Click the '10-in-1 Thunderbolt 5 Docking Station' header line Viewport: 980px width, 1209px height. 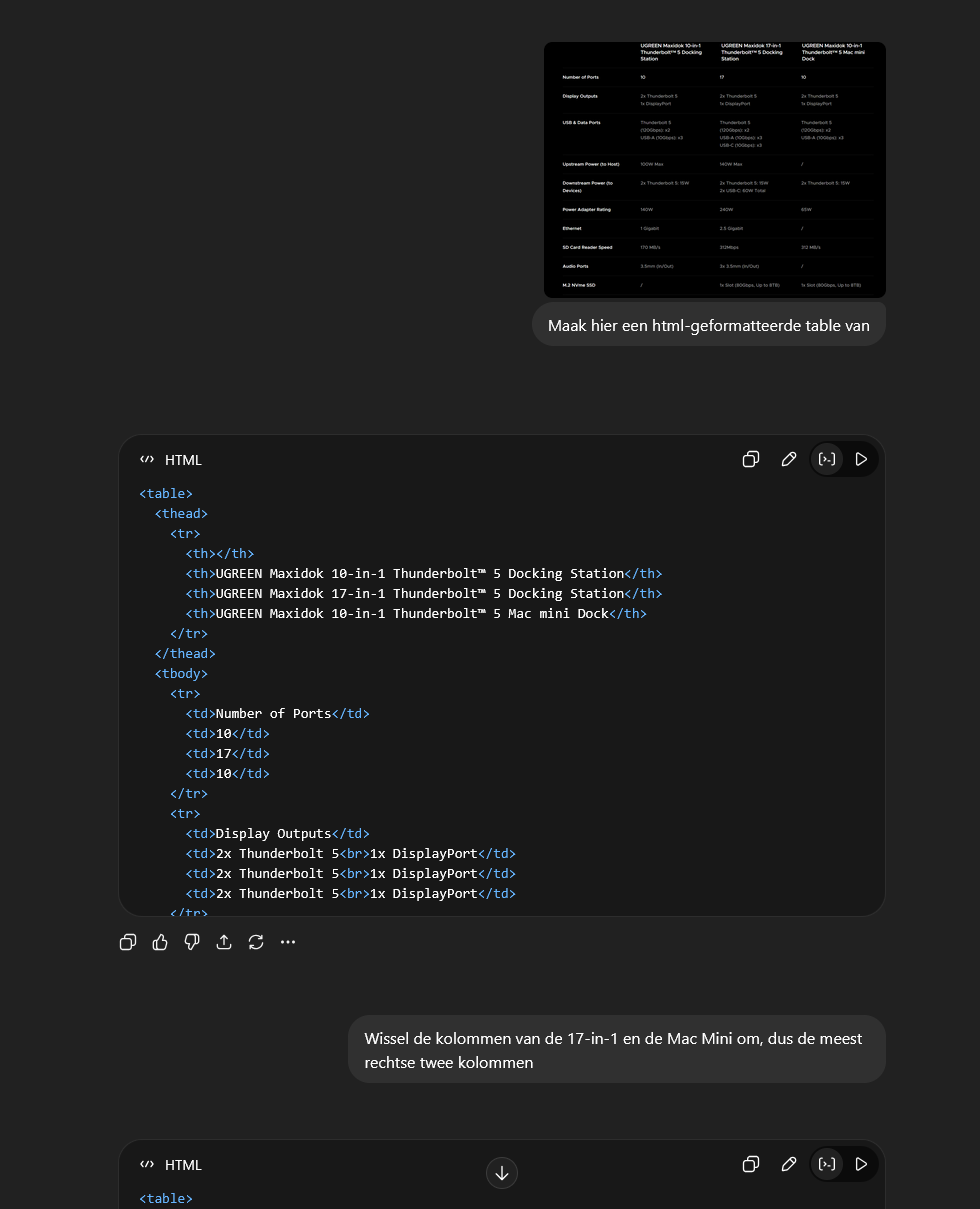pos(424,573)
